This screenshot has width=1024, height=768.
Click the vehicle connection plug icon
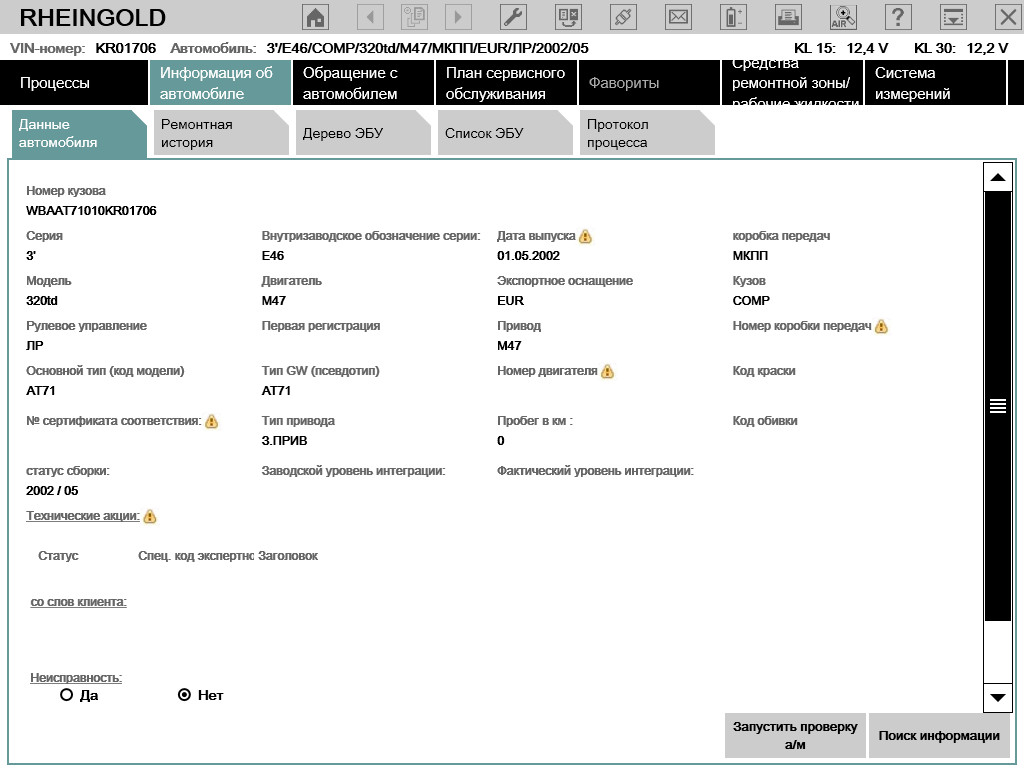[623, 17]
